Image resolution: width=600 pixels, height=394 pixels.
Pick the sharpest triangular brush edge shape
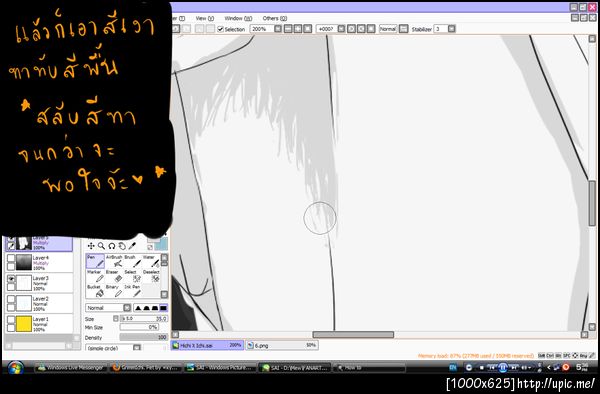pos(138,308)
